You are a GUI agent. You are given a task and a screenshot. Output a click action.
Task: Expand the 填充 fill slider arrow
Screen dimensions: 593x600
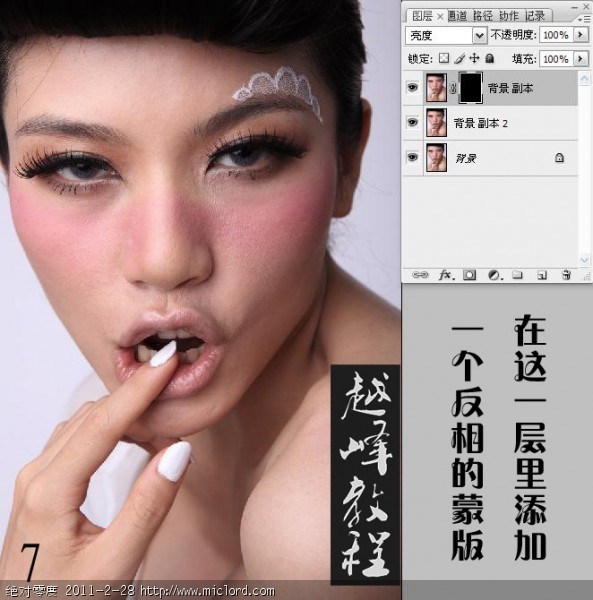581,59
